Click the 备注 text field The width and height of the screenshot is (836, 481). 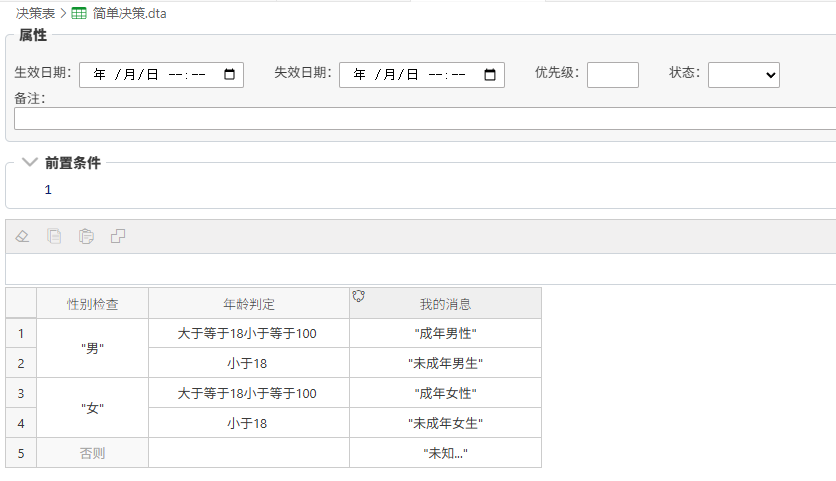click(x=425, y=118)
